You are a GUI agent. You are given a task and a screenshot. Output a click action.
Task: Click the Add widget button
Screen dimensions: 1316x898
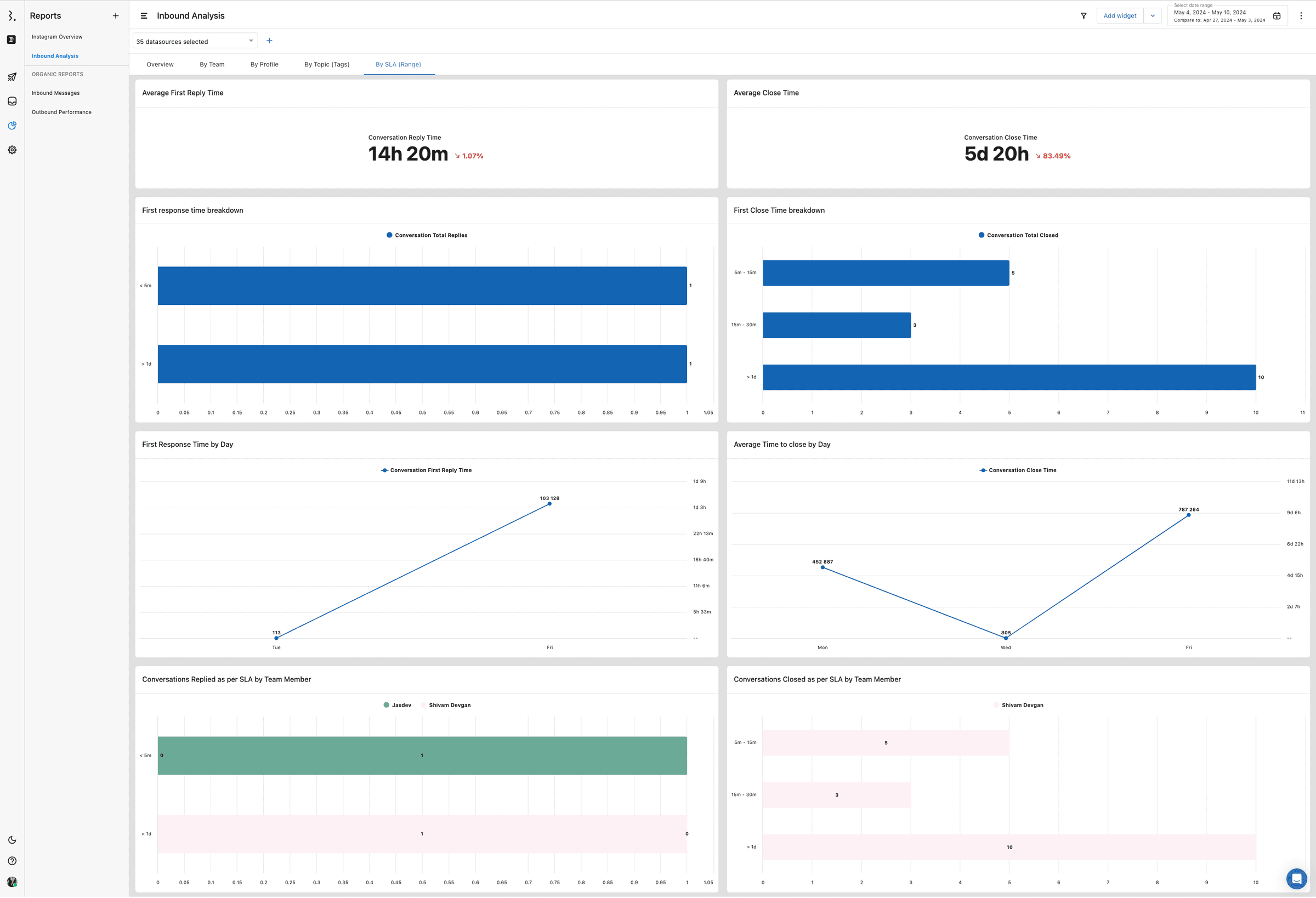pyautogui.click(x=1120, y=16)
